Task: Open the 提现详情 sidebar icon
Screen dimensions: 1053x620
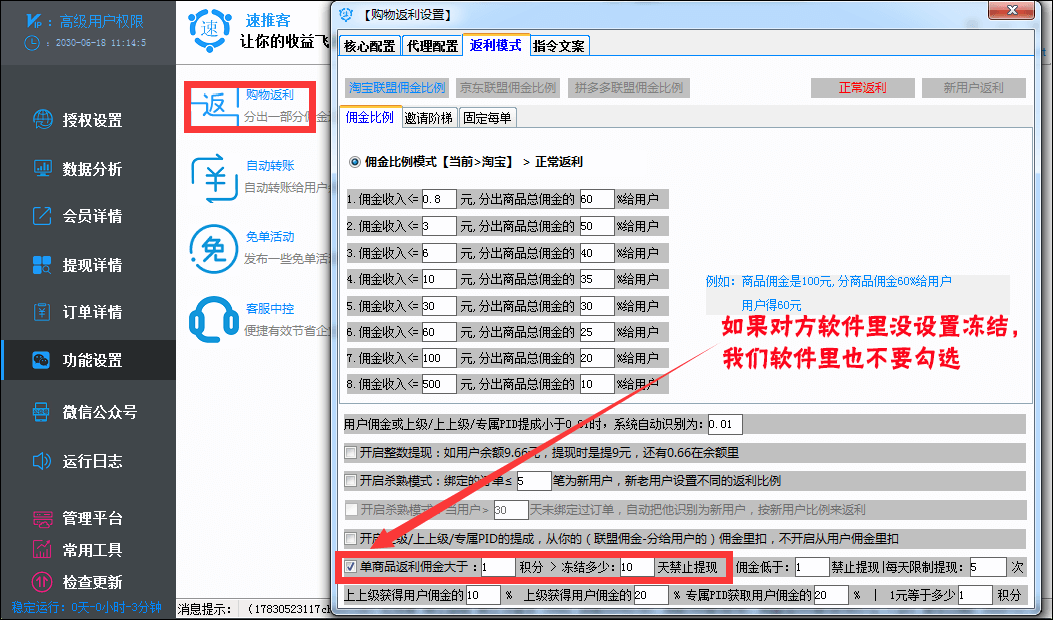Action: 42,265
